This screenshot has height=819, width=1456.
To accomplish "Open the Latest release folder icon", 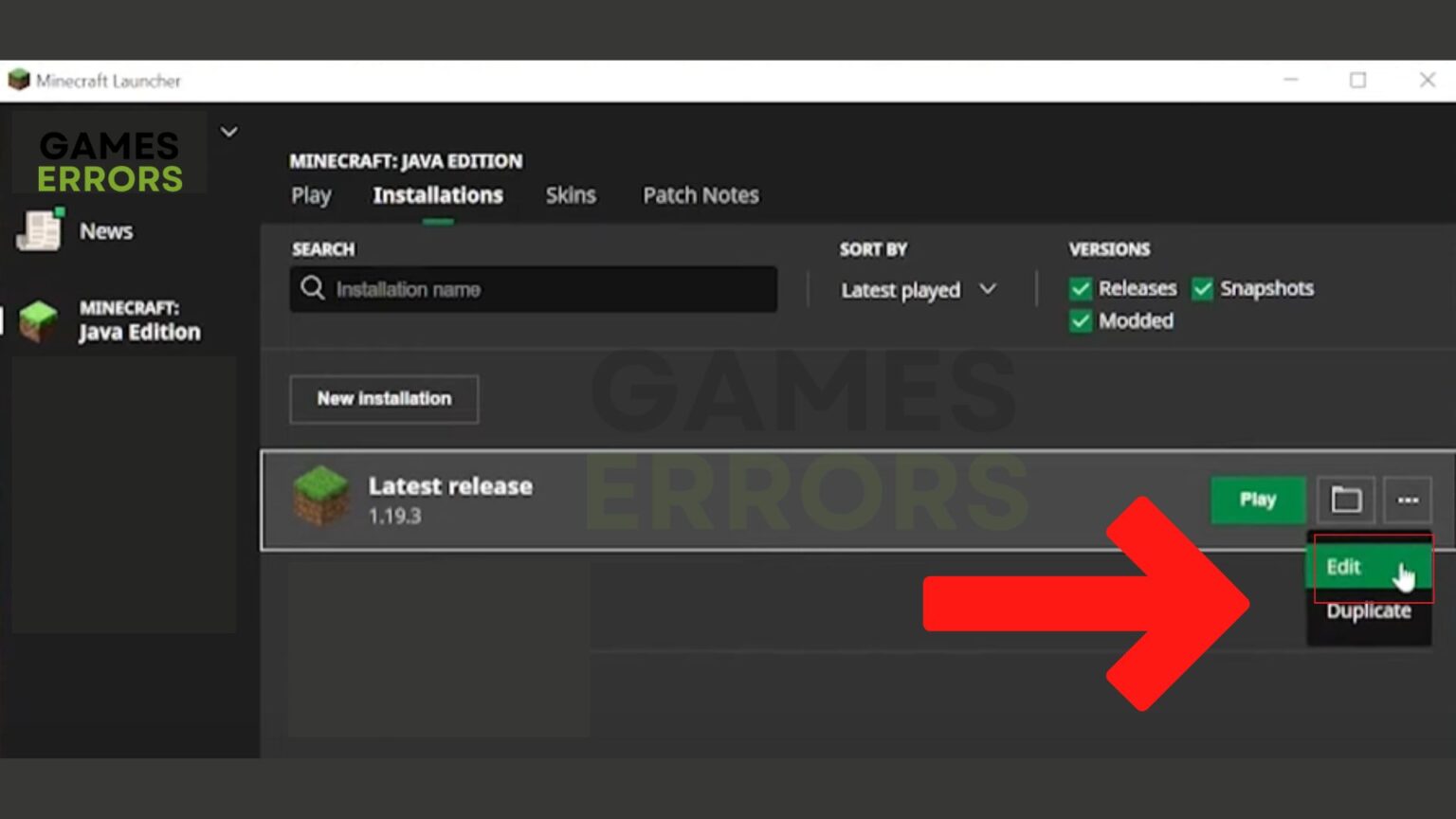I will [x=1346, y=500].
